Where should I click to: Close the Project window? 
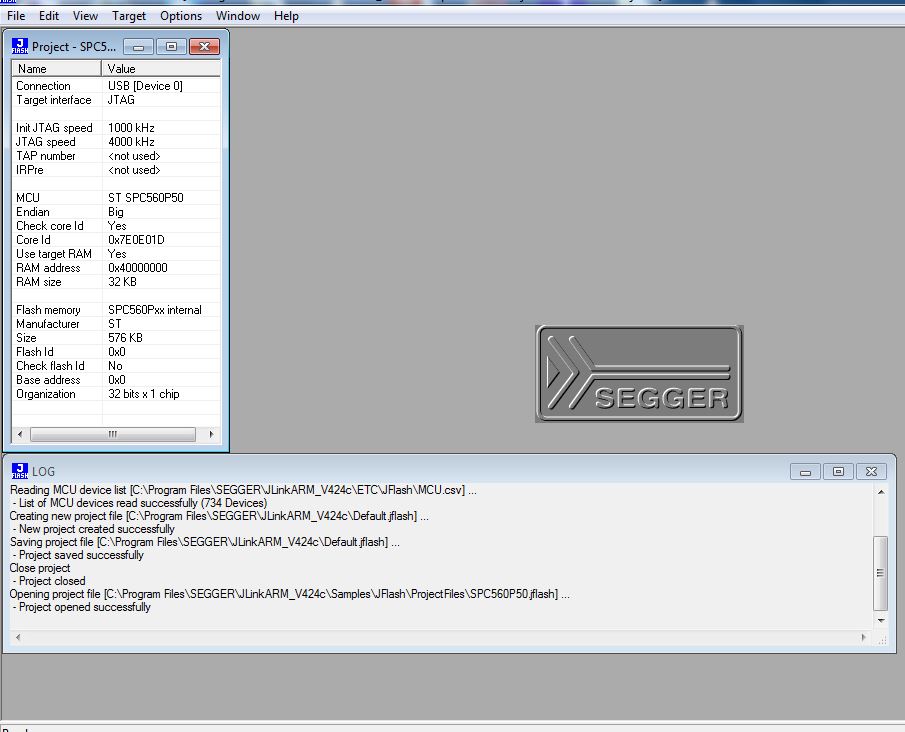(204, 47)
